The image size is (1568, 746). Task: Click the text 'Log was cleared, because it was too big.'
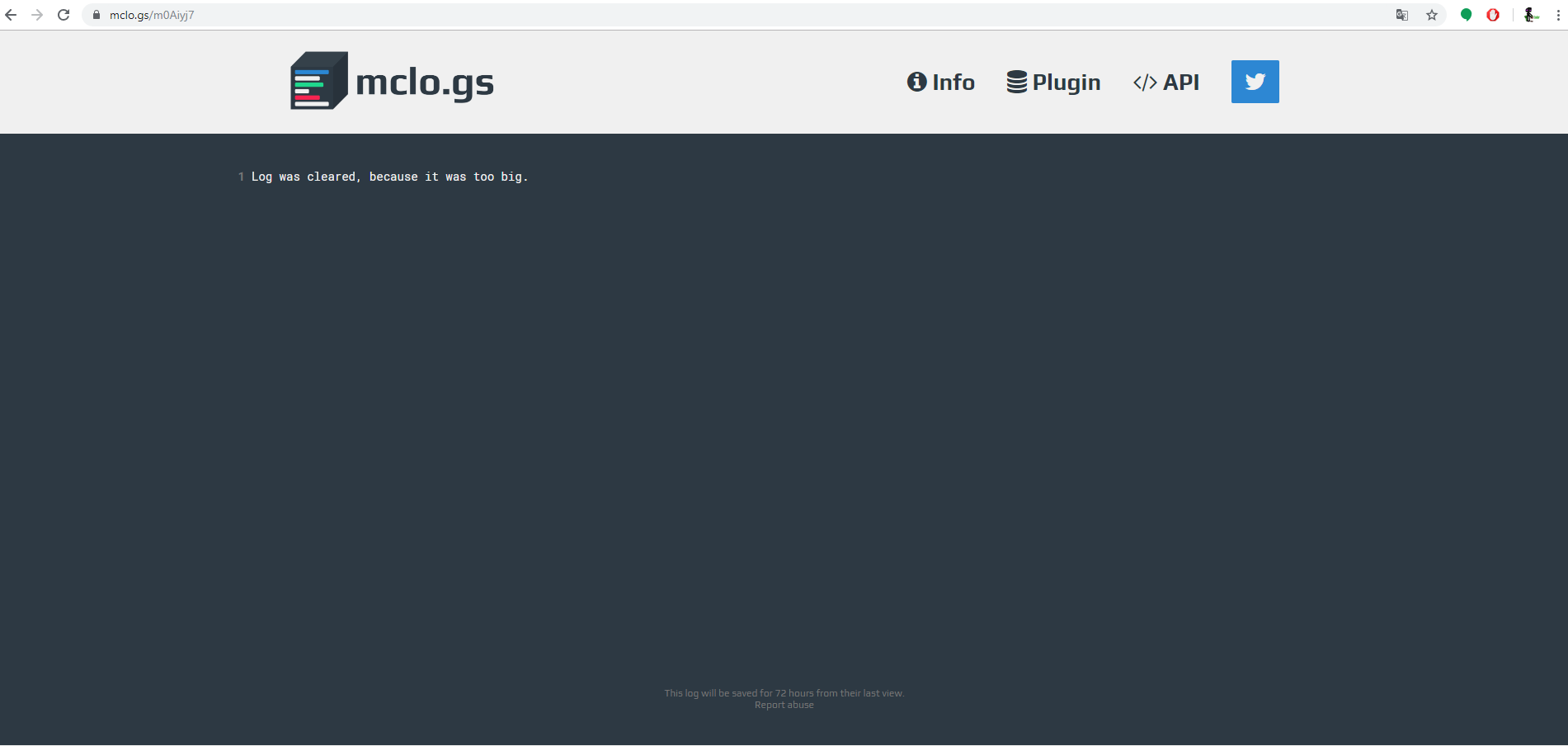389,177
